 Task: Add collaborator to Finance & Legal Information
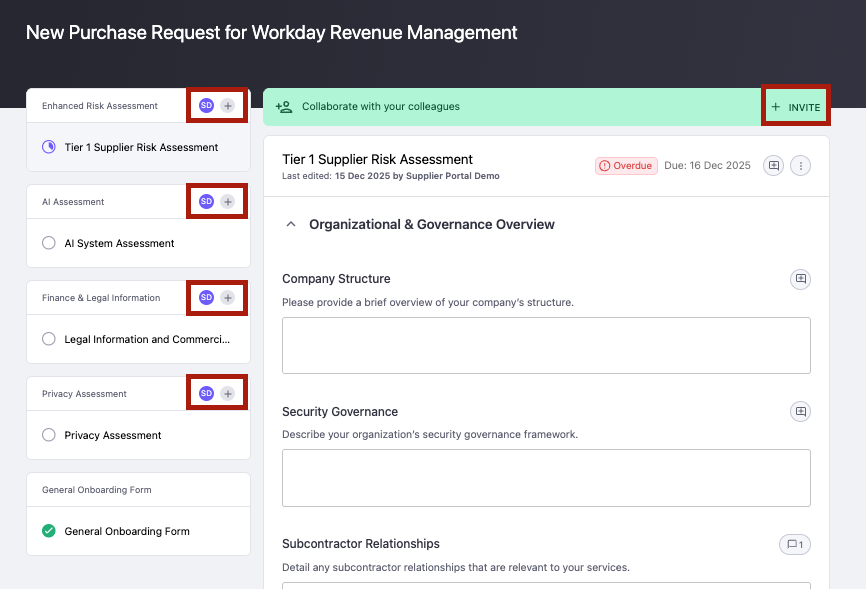[228, 298]
